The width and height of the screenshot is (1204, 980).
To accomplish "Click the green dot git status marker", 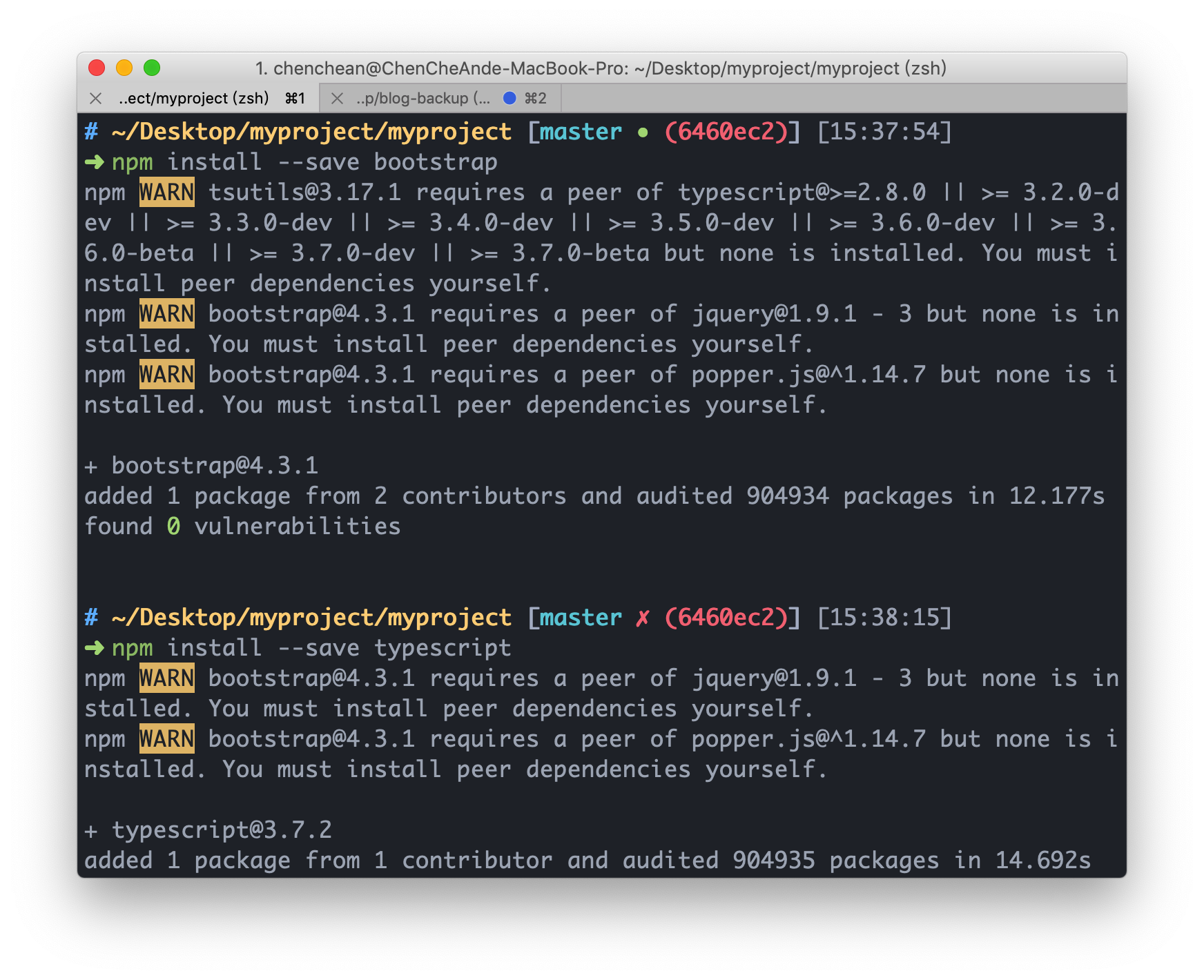I will pos(643,133).
